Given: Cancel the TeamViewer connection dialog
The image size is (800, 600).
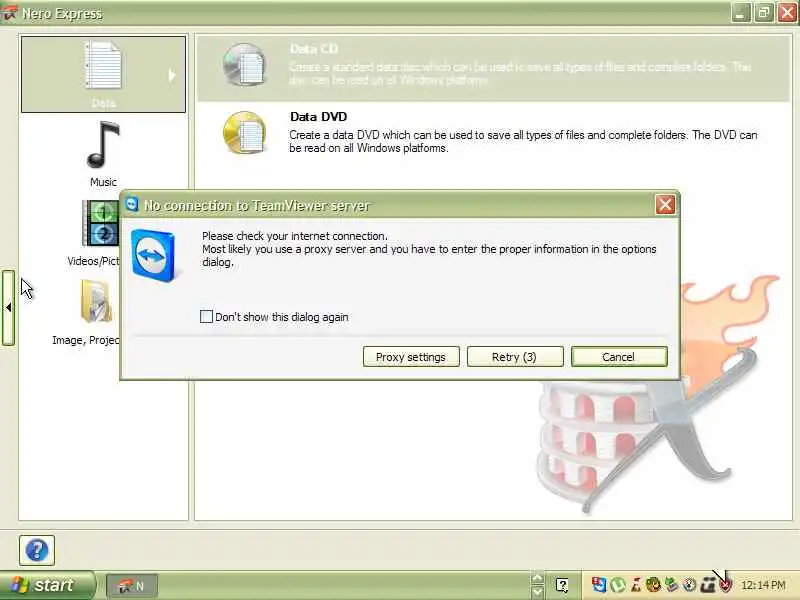Looking at the screenshot, I should pyautogui.click(x=619, y=357).
